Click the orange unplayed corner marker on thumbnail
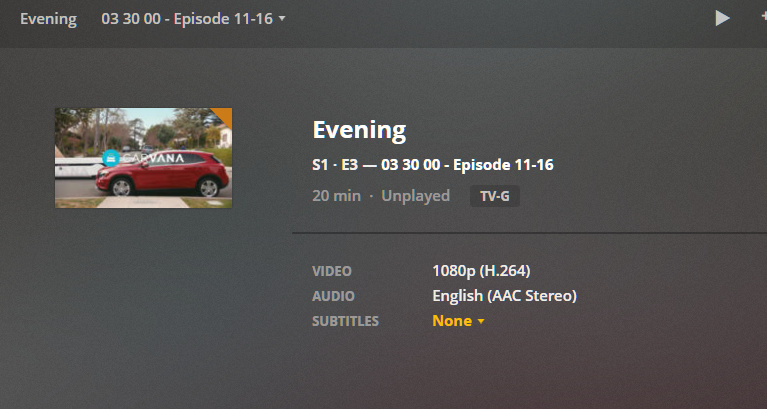 pyautogui.click(x=224, y=115)
